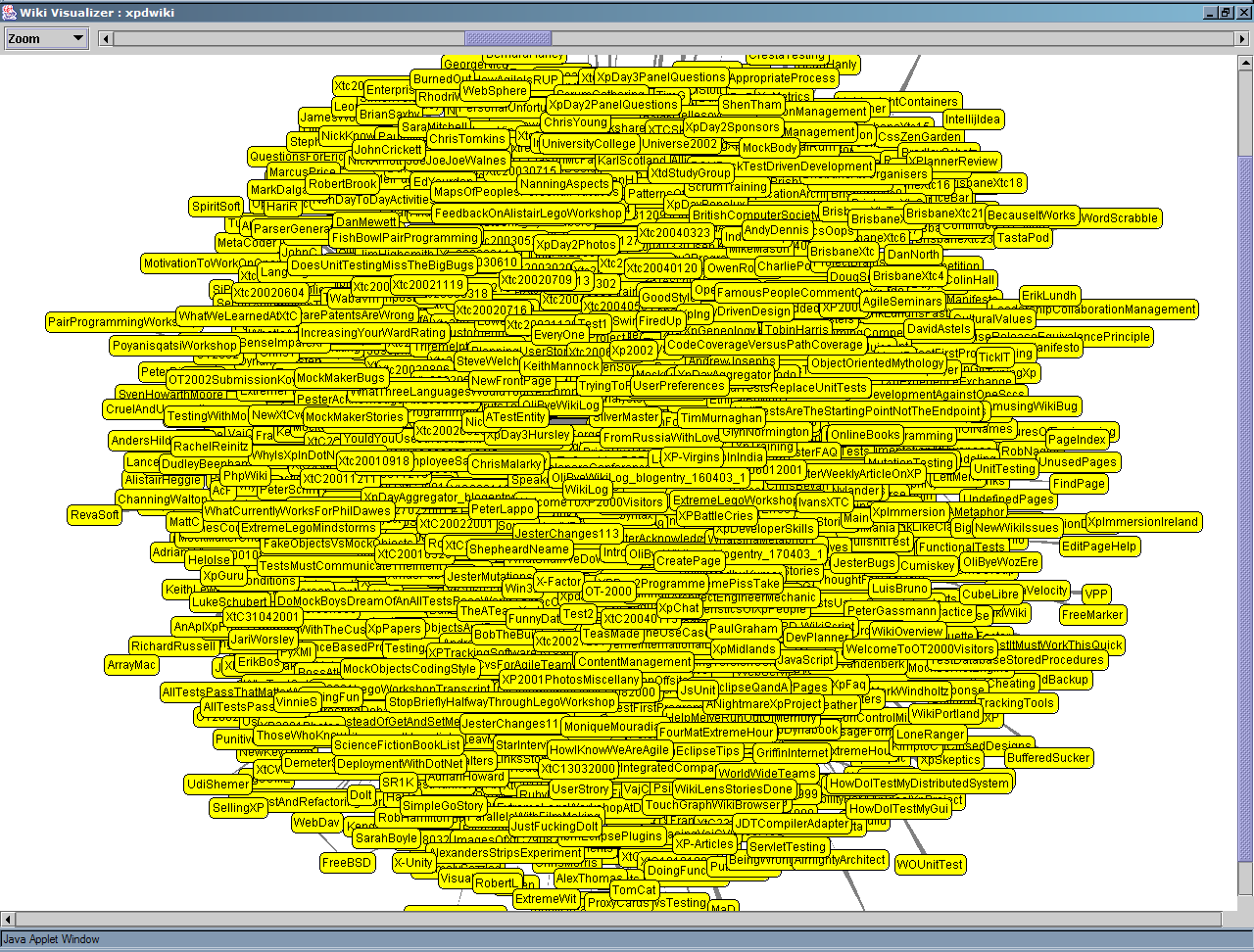Click the FindPage node
1254x952 pixels.
coord(1079,484)
